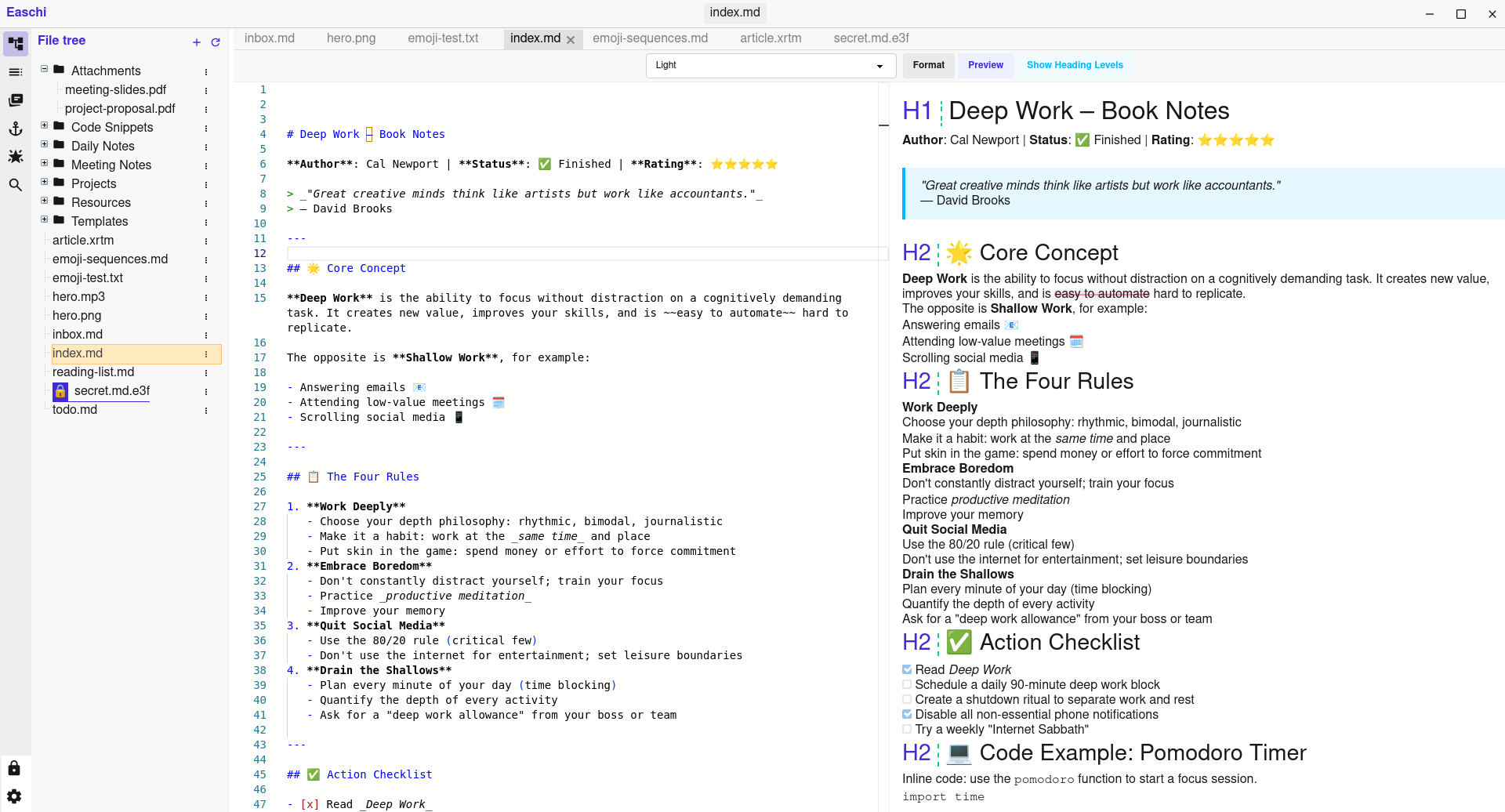Click the encrypted lock icon beside secret.md.e3f
1505x812 pixels.
pyautogui.click(x=60, y=391)
